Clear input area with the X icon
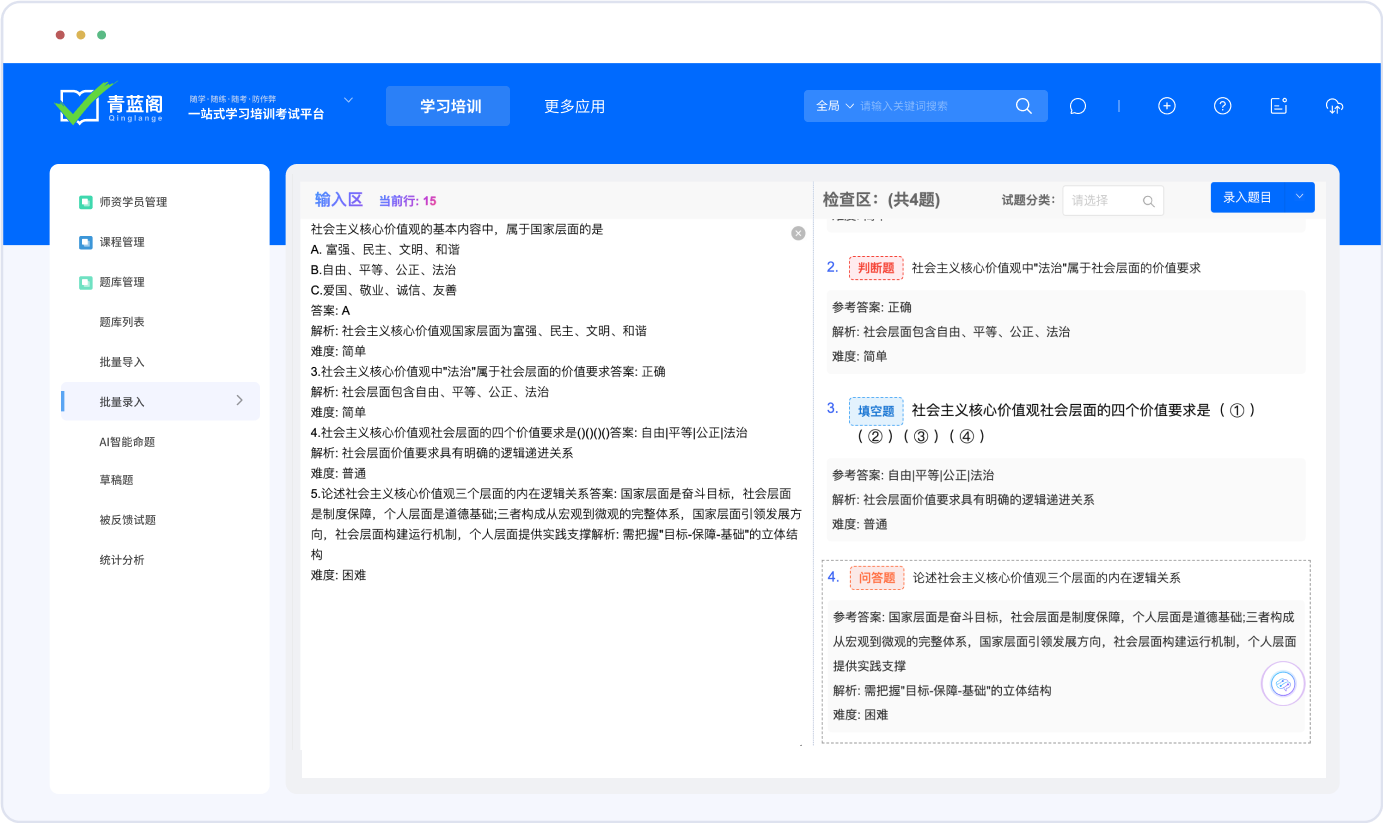The image size is (1383, 823). pyautogui.click(x=798, y=233)
